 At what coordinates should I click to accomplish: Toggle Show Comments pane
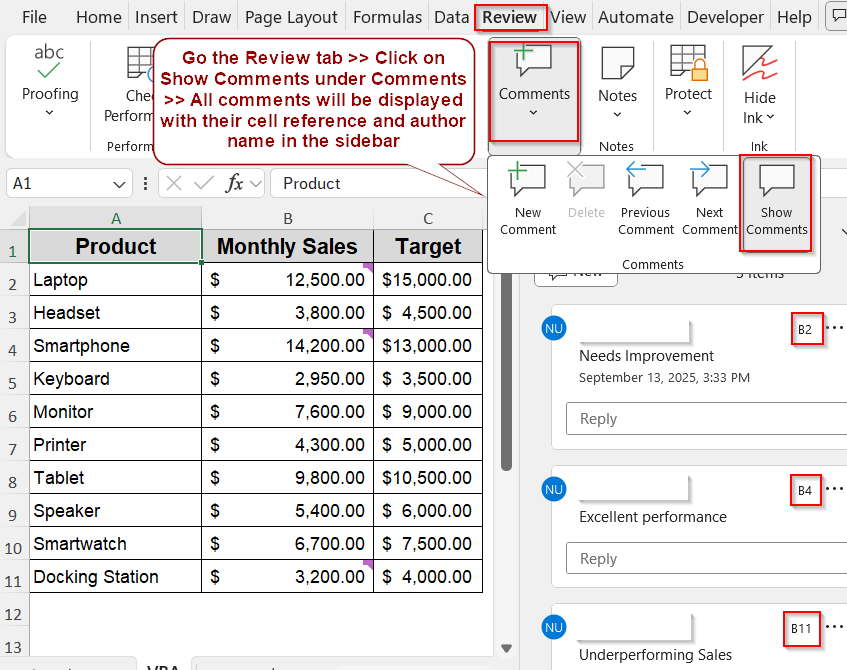(x=776, y=202)
